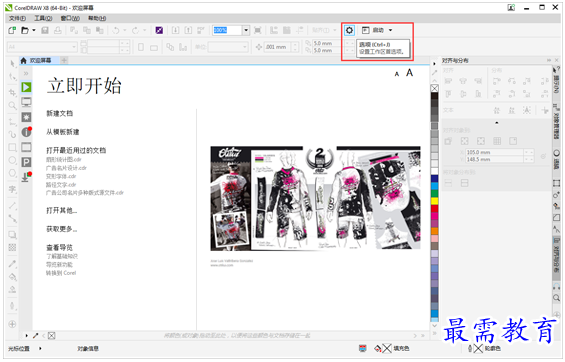Select the What's New star icon
This screenshot has height=362, width=565.
(x=26, y=117)
